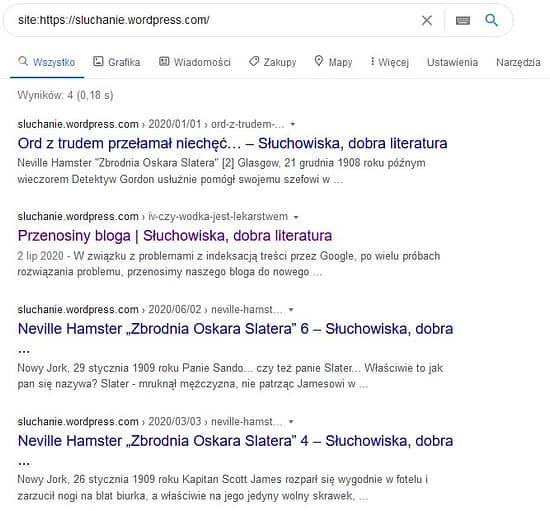This screenshot has width=550, height=511.
Task: Expand dropdown arrow beside 2020/03/03 URL
Action: tap(291, 422)
